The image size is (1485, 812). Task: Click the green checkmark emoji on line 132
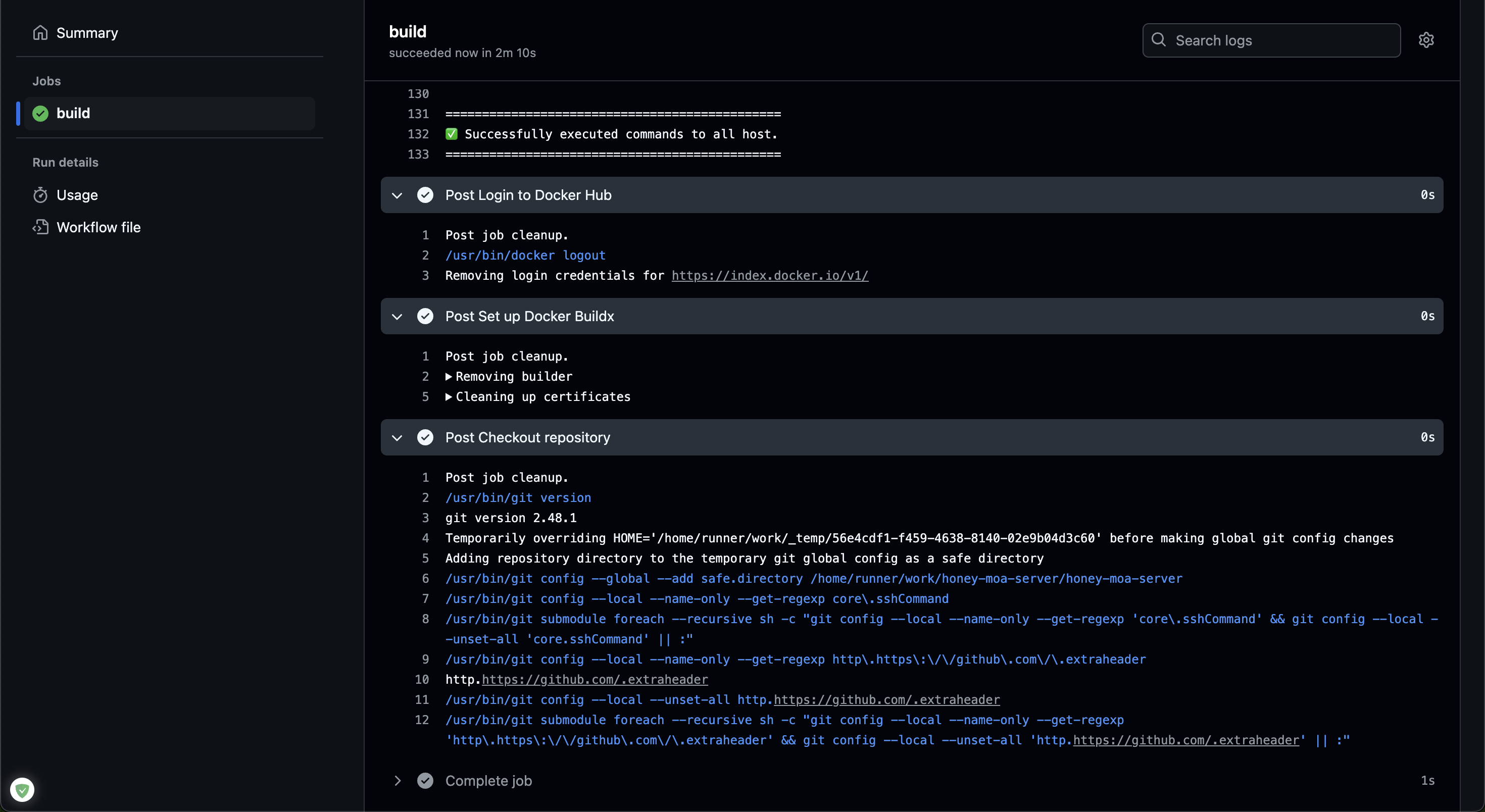point(452,134)
